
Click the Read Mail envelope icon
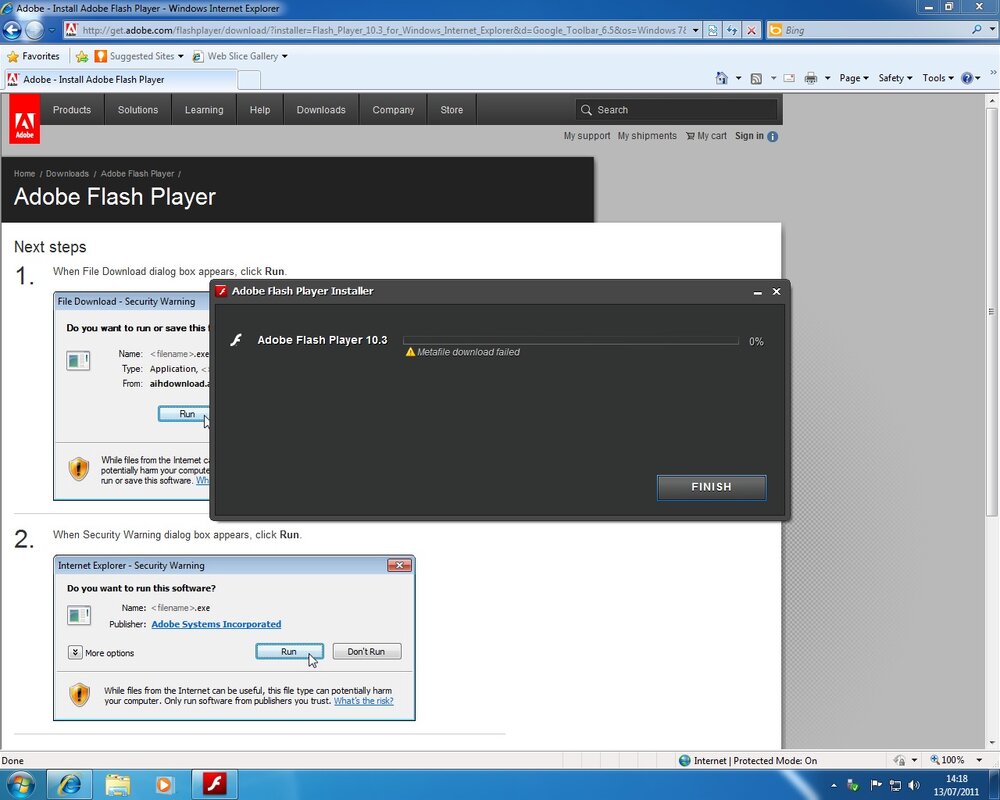789,78
